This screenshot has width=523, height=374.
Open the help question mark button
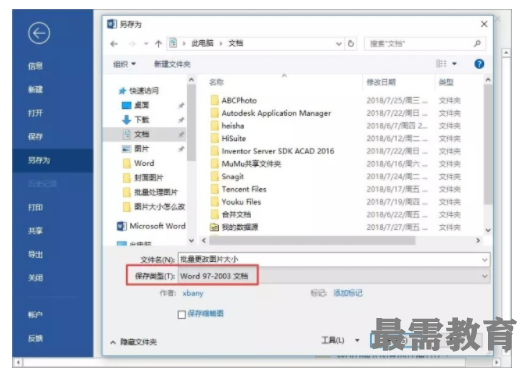[479, 64]
